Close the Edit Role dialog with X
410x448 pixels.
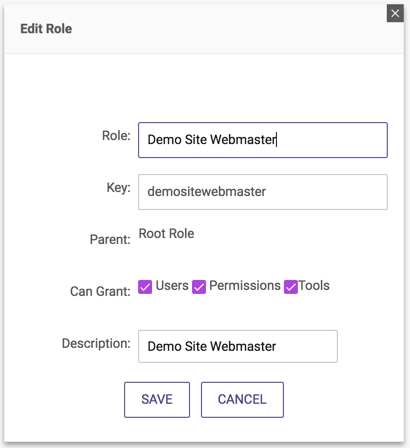[x=395, y=13]
